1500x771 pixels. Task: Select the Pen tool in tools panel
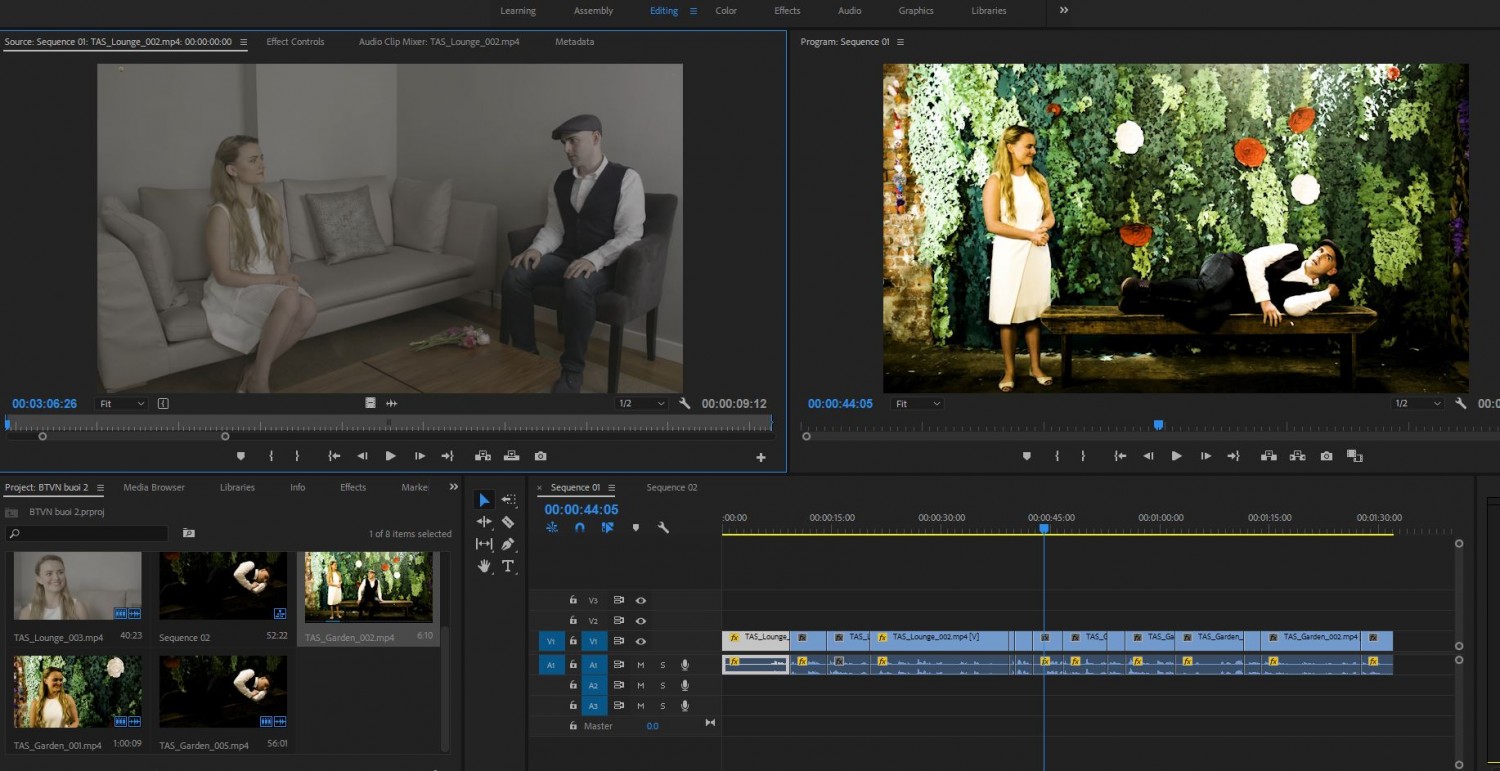[508, 544]
